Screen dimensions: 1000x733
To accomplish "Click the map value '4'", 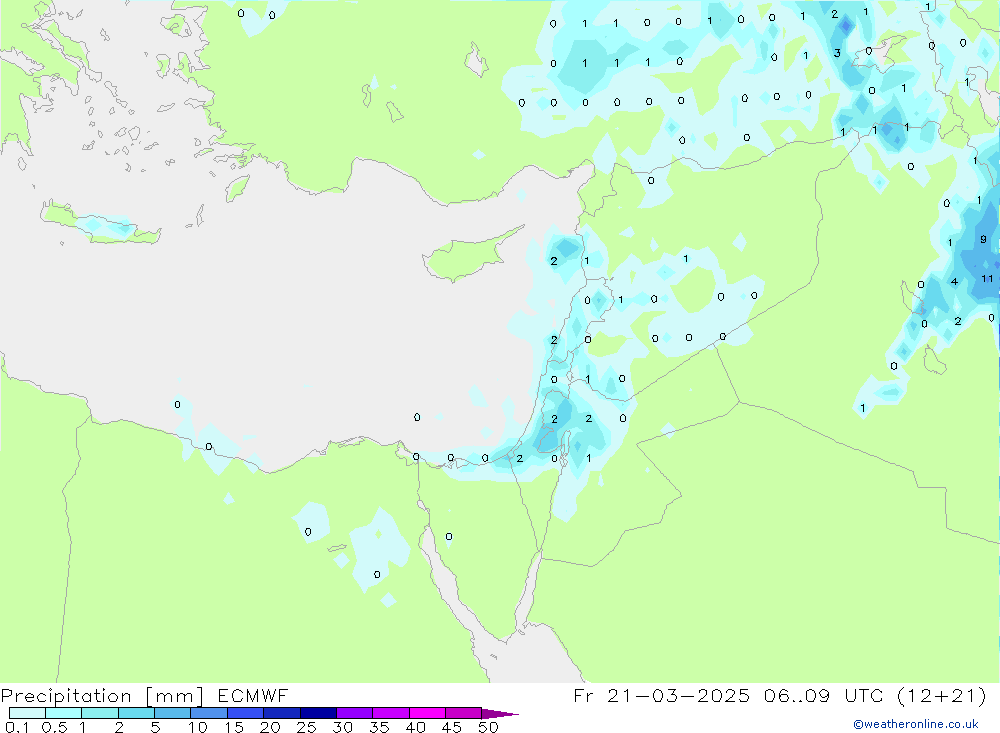I will tap(954, 281).
